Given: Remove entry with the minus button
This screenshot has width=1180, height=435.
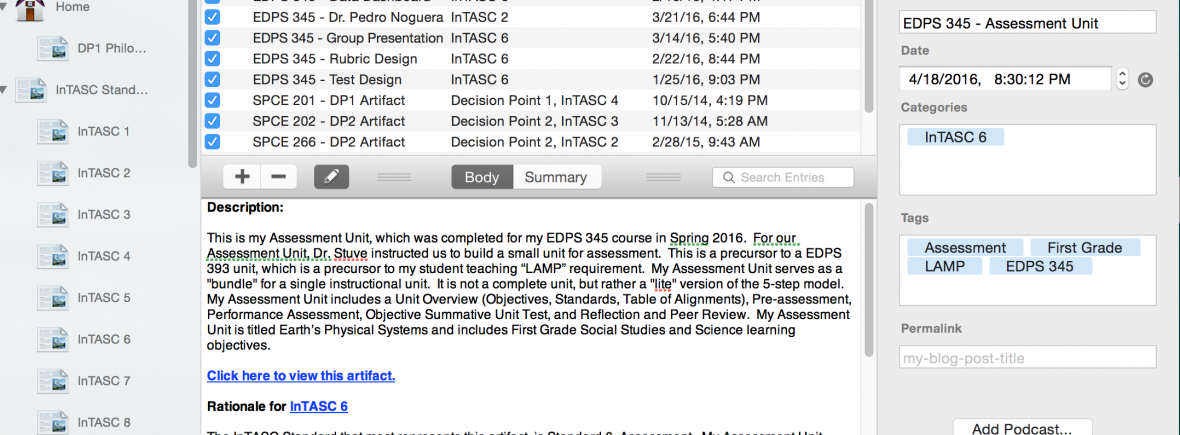Looking at the screenshot, I should point(278,177).
